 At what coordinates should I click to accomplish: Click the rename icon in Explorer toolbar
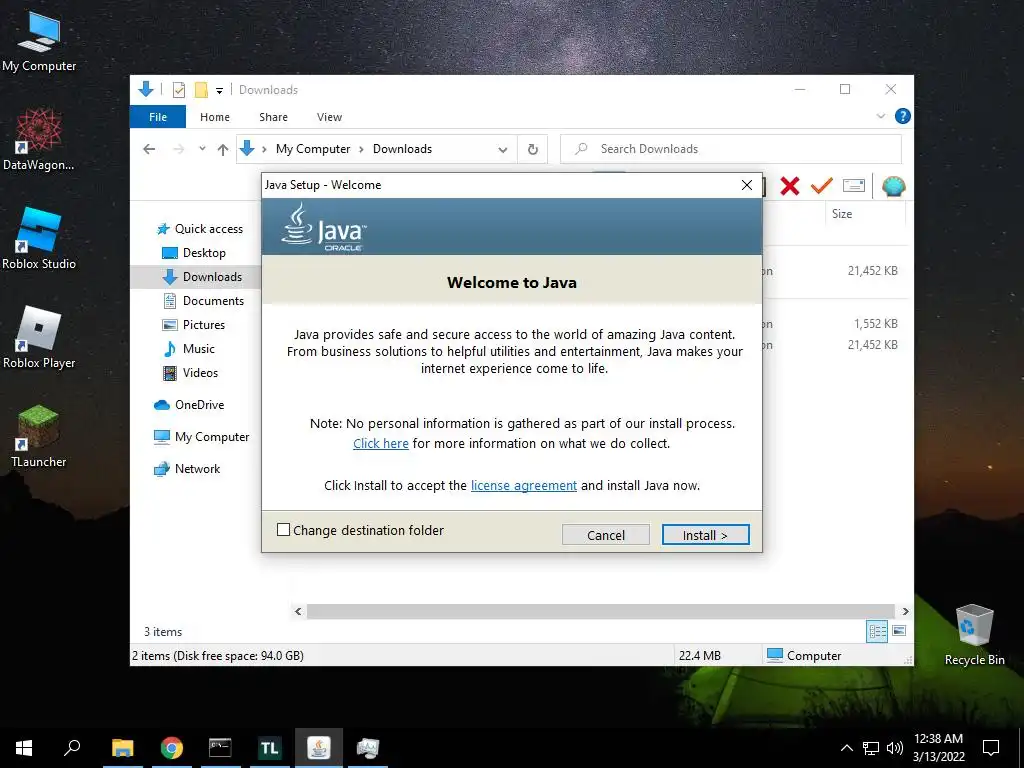point(854,186)
